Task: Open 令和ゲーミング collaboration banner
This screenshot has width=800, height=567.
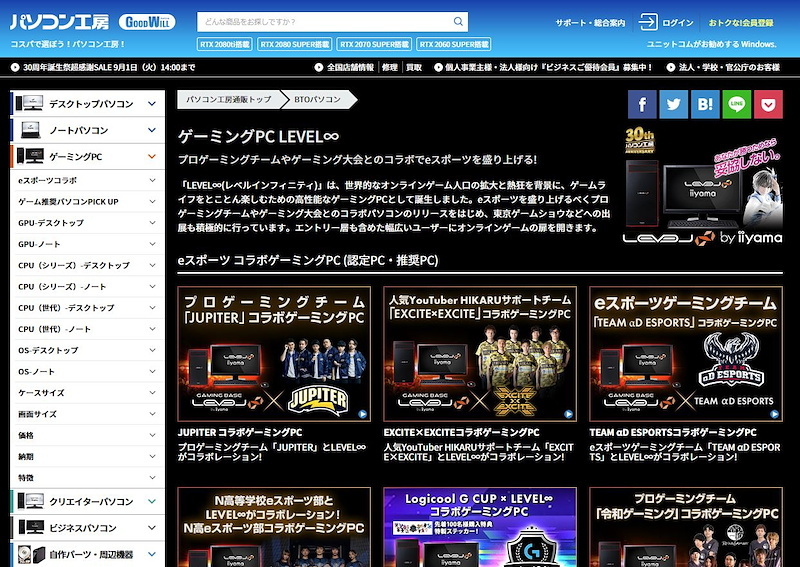Action: coord(686,527)
